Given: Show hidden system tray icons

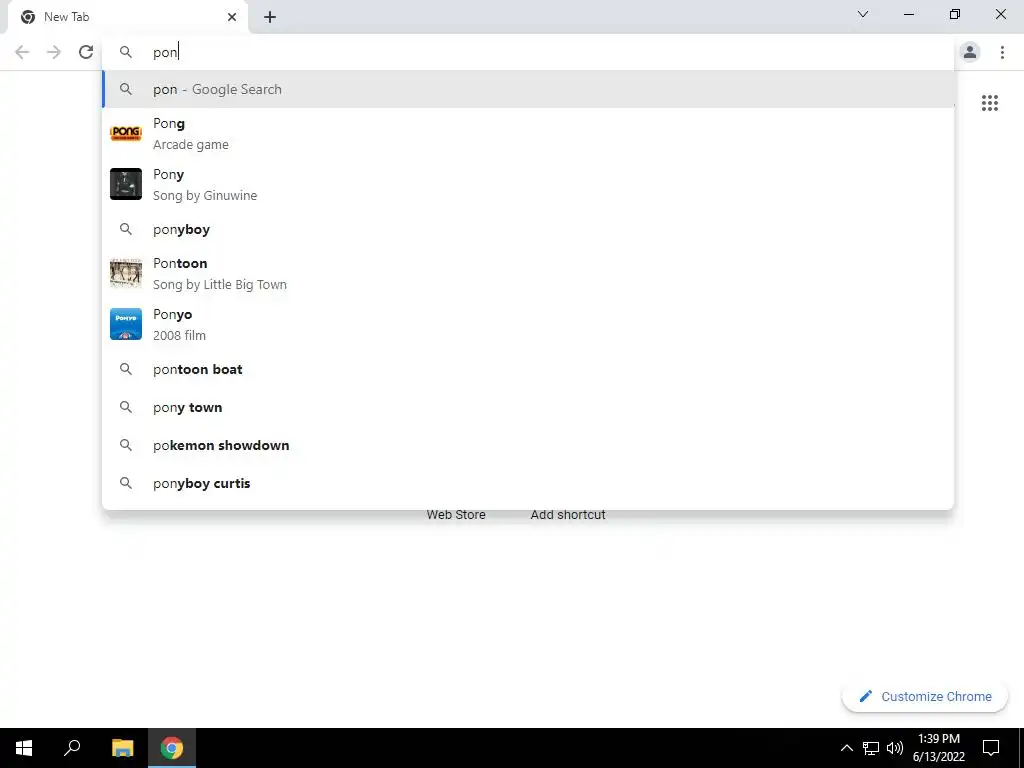Looking at the screenshot, I should (x=846, y=748).
